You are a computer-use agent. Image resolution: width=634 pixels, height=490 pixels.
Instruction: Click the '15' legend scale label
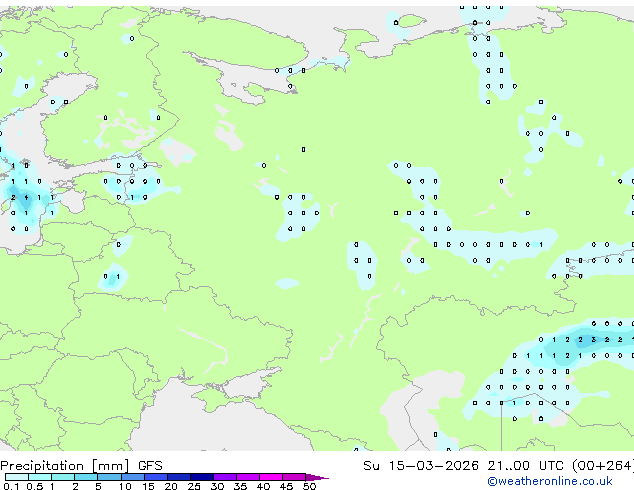(x=148, y=486)
